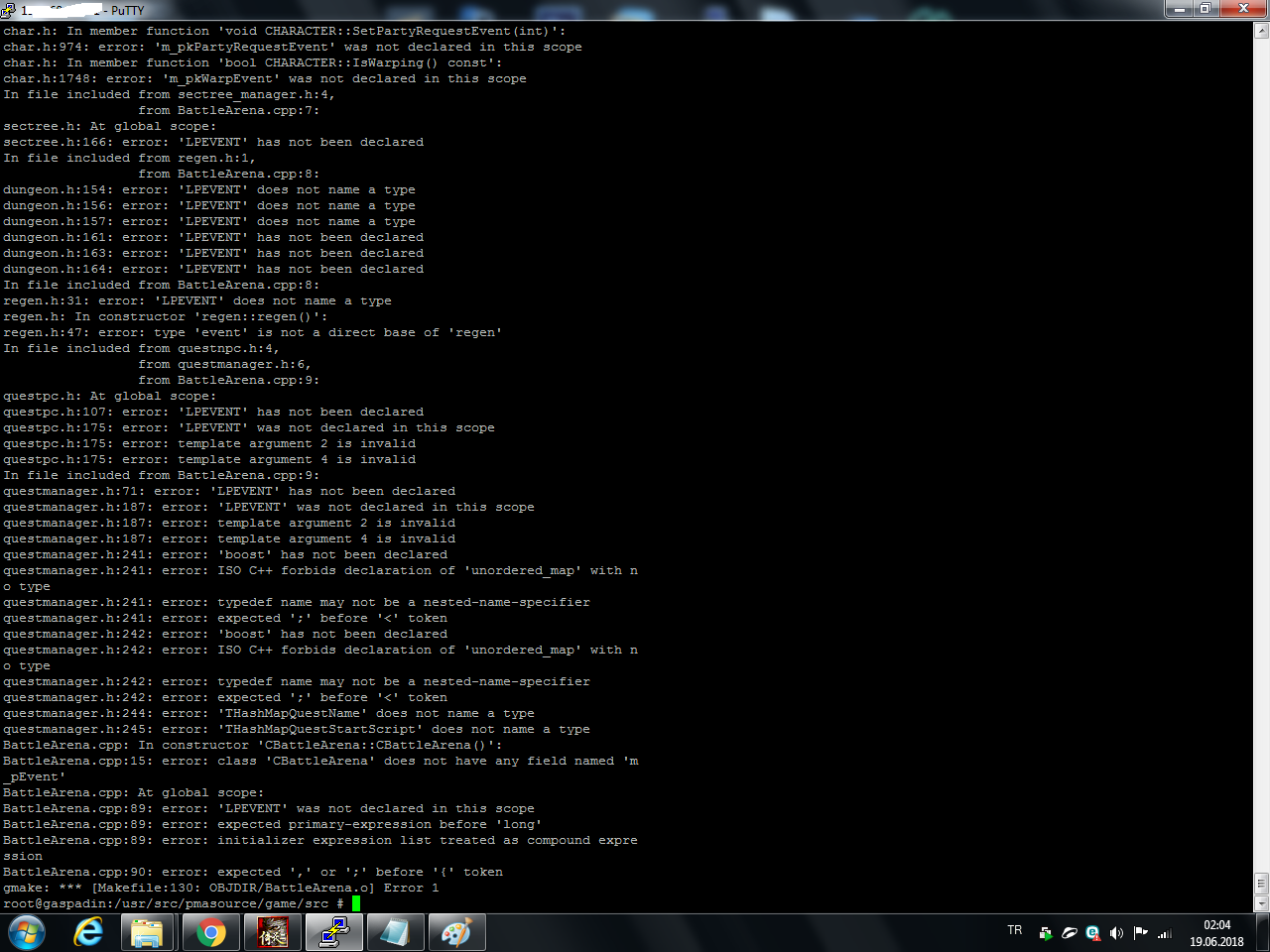Open Windows Explorer folder icon

pyautogui.click(x=148, y=933)
